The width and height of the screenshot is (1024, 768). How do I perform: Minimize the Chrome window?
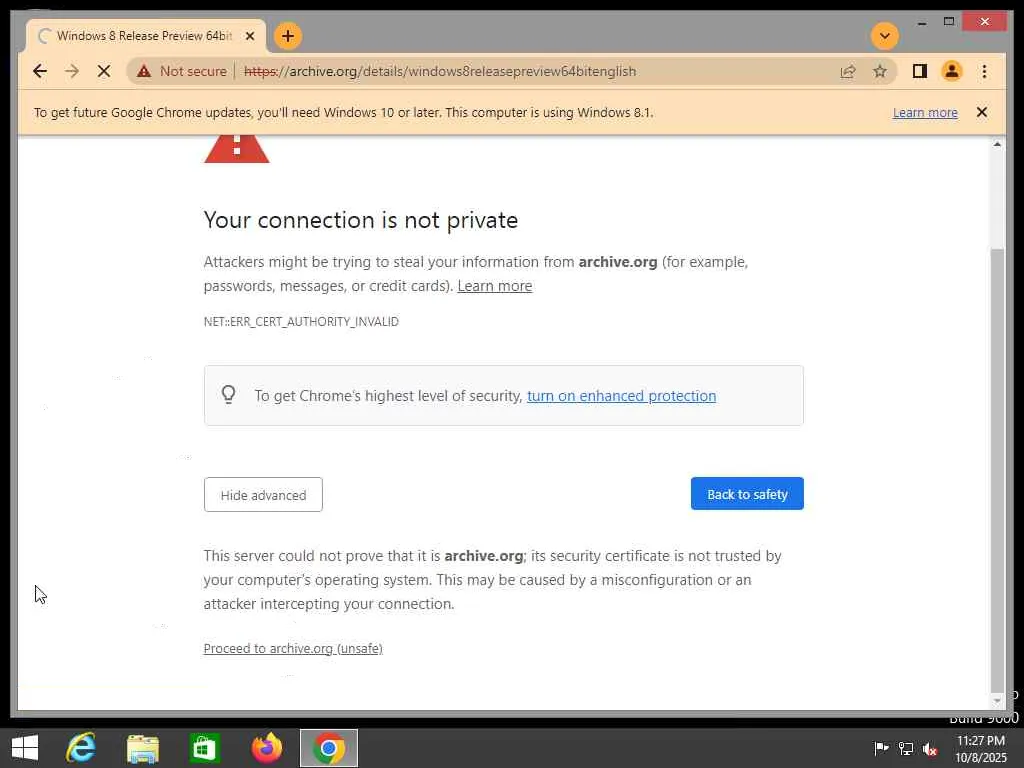[x=921, y=22]
